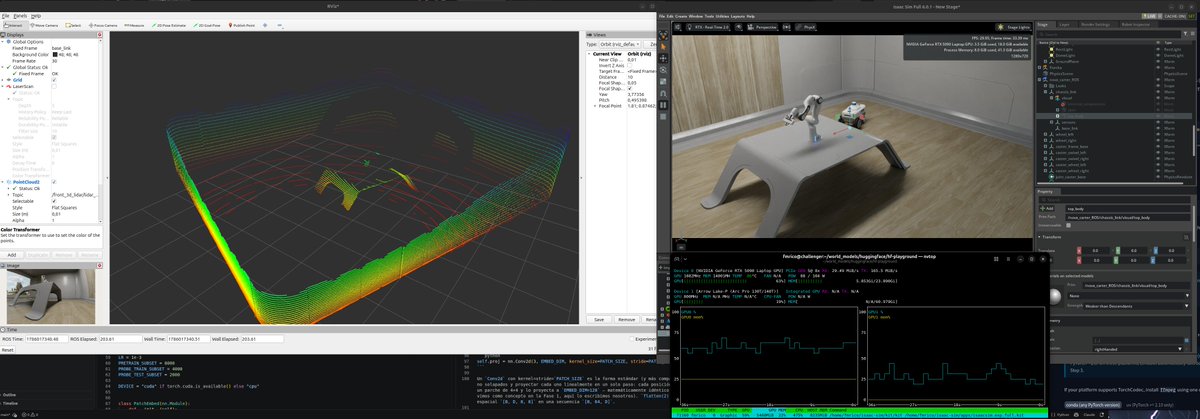
Task: Close the RViz Displays panel
Action: pos(100,35)
